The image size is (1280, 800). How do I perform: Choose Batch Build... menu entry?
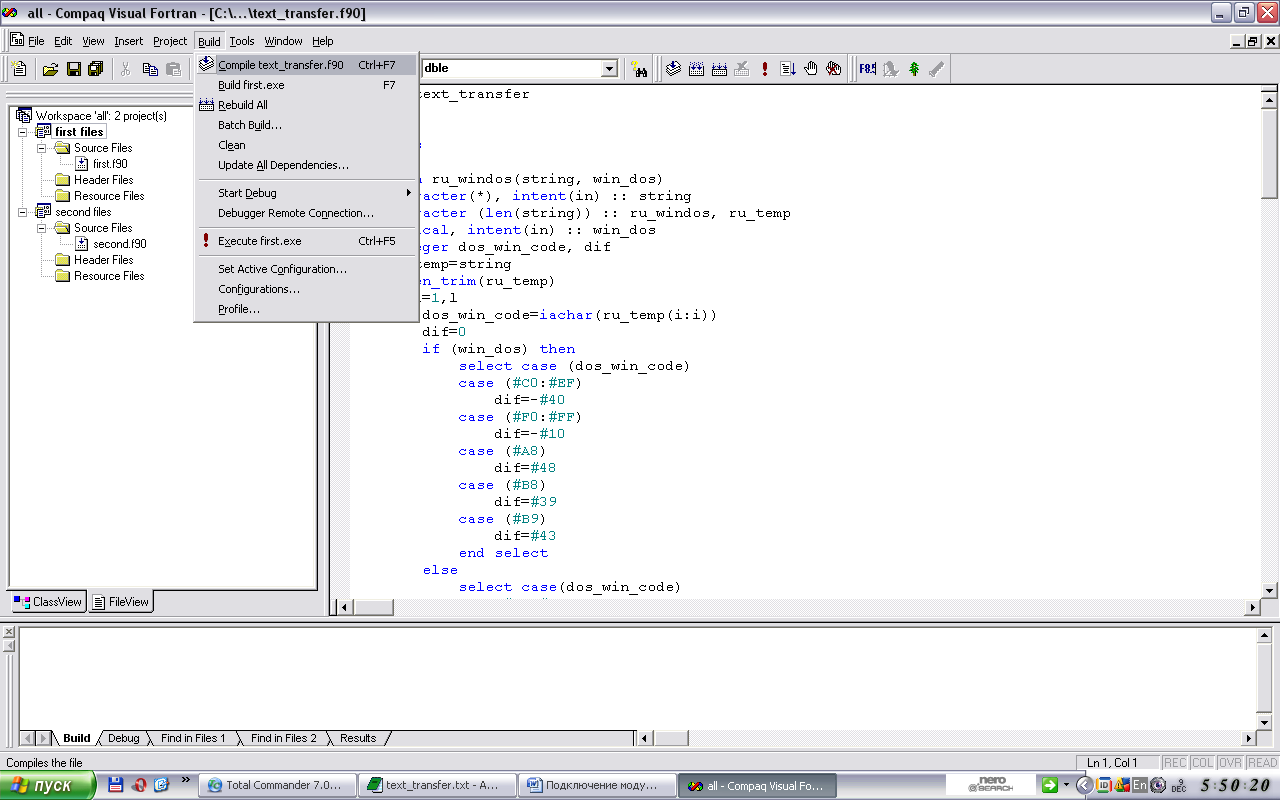coord(306,125)
